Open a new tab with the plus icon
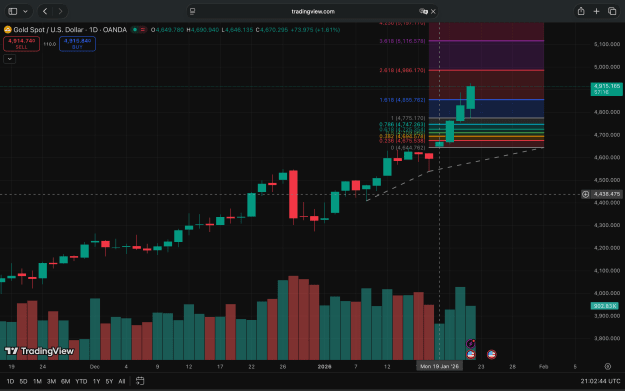This screenshot has width=625, height=391. [596, 11]
